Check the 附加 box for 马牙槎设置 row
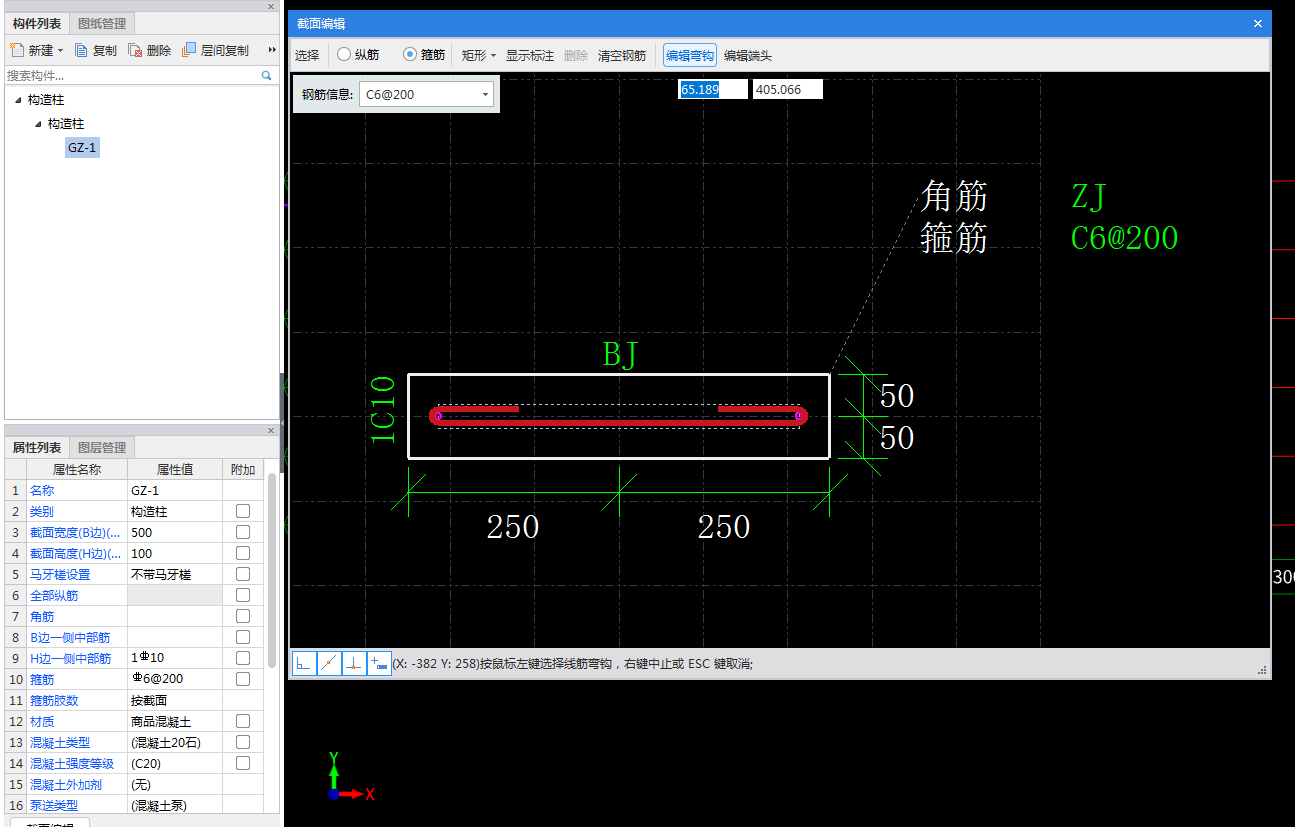Viewport: 1295px width, 827px height. [243, 574]
